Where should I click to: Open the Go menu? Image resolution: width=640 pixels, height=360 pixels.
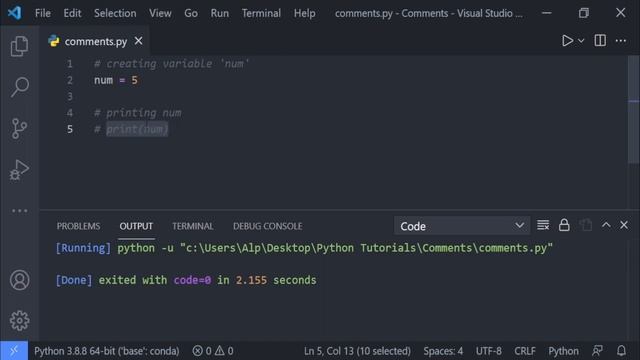191,13
